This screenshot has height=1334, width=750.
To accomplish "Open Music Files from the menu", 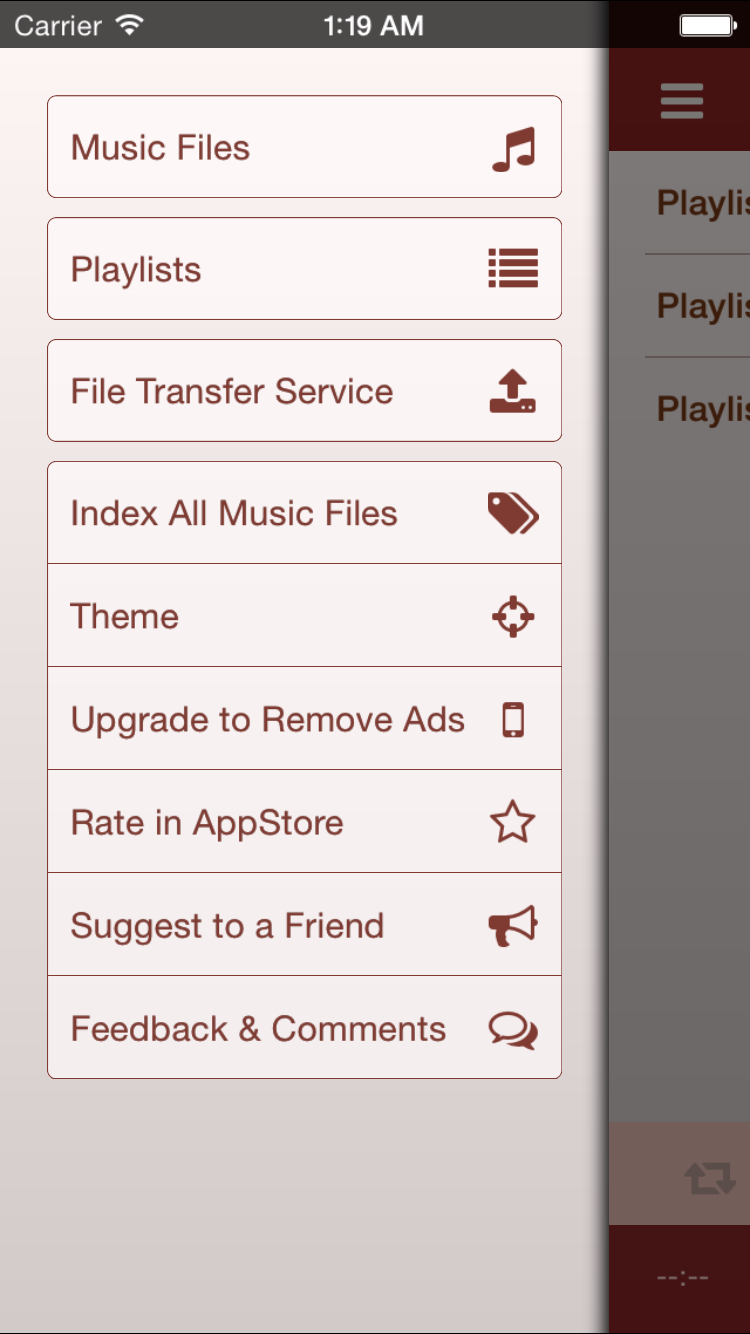I will 160,148.
